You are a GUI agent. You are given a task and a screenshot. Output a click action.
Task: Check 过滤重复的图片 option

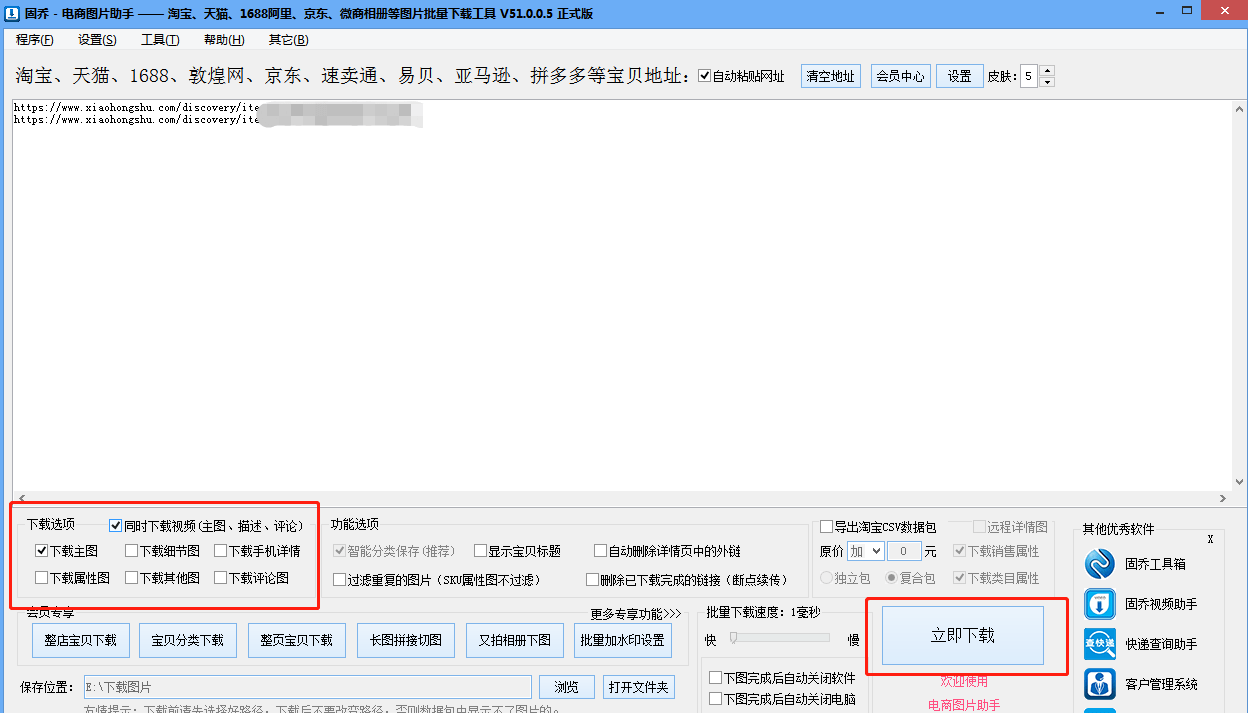340,580
